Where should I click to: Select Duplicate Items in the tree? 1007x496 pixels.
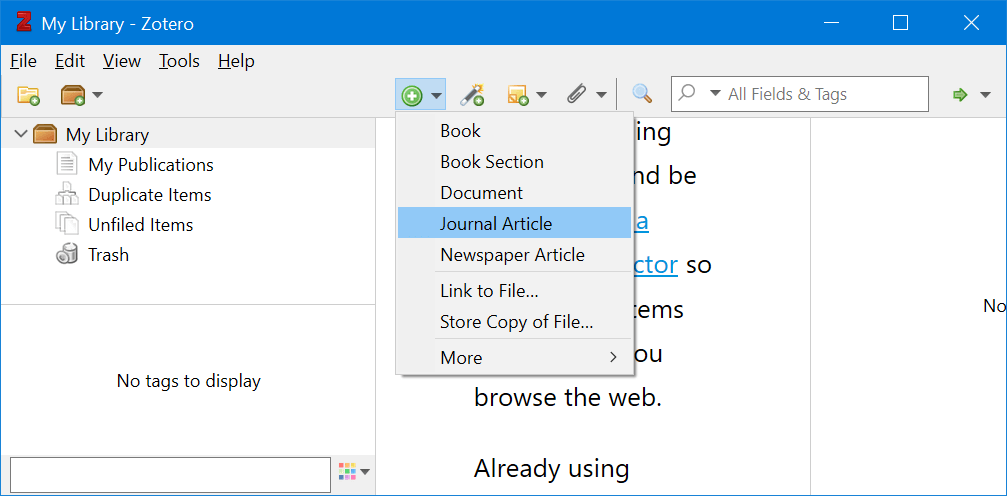tap(150, 195)
